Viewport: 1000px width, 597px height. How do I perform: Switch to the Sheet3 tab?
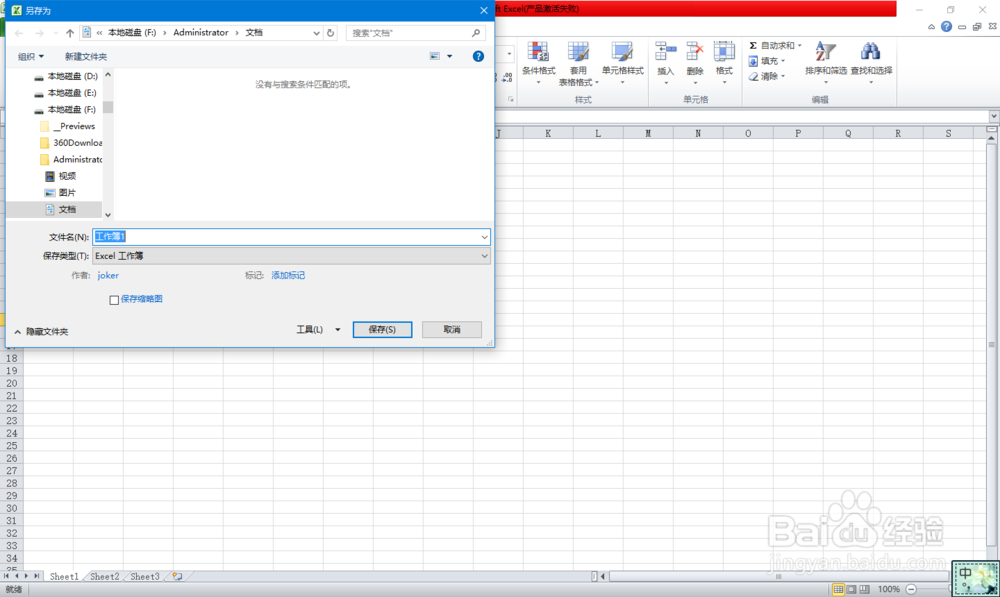[145, 576]
